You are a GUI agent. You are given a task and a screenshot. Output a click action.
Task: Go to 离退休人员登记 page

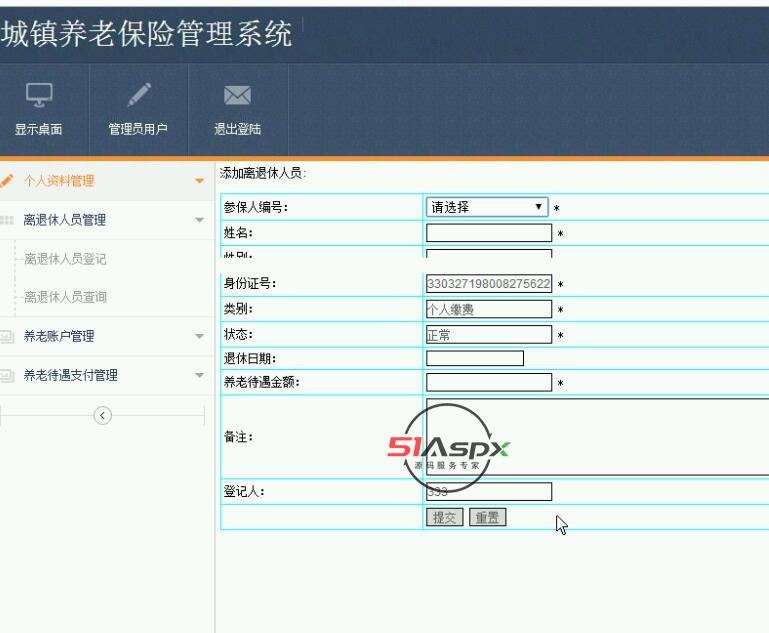[65, 259]
